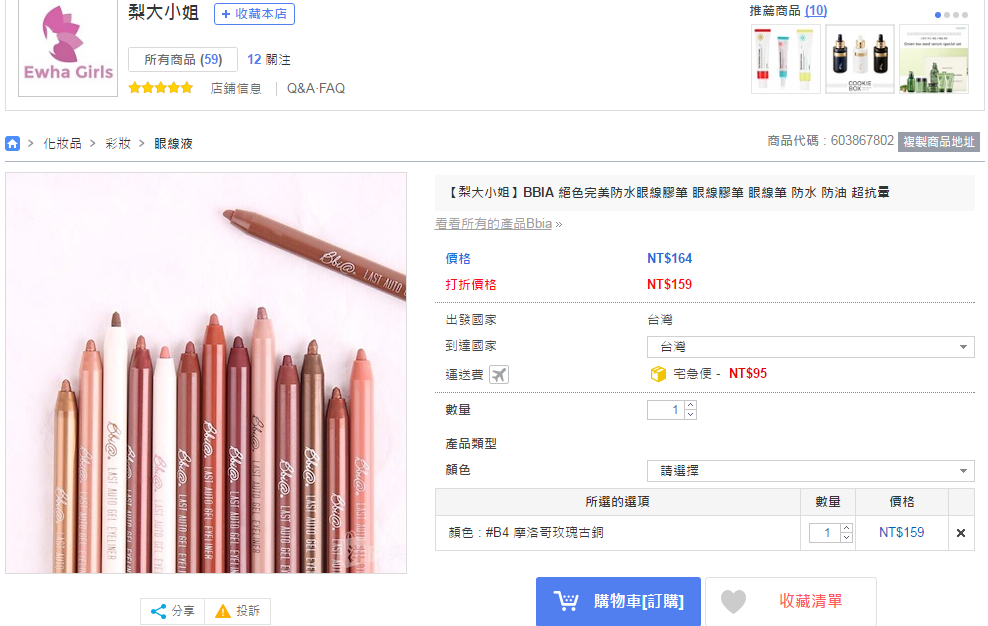Decrease quantity for the #B4 option
The height and width of the screenshot is (626, 988).
[x=847, y=538]
